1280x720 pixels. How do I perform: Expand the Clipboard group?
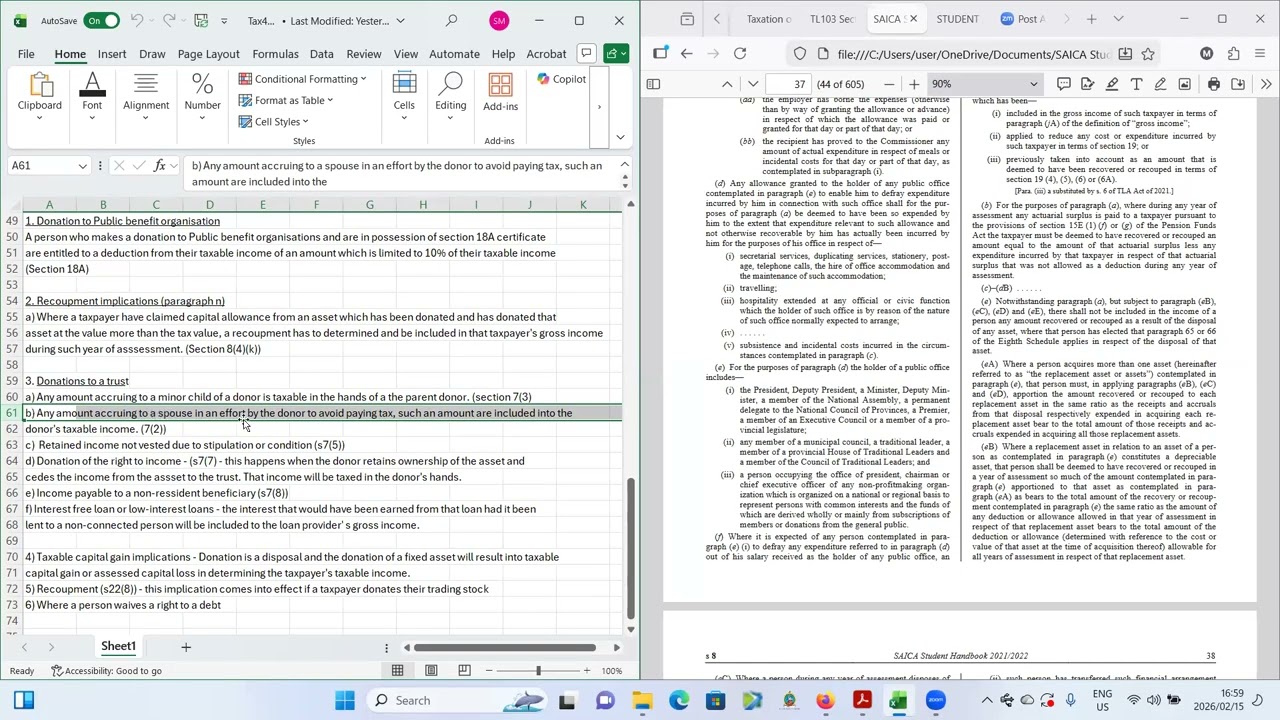40,96
